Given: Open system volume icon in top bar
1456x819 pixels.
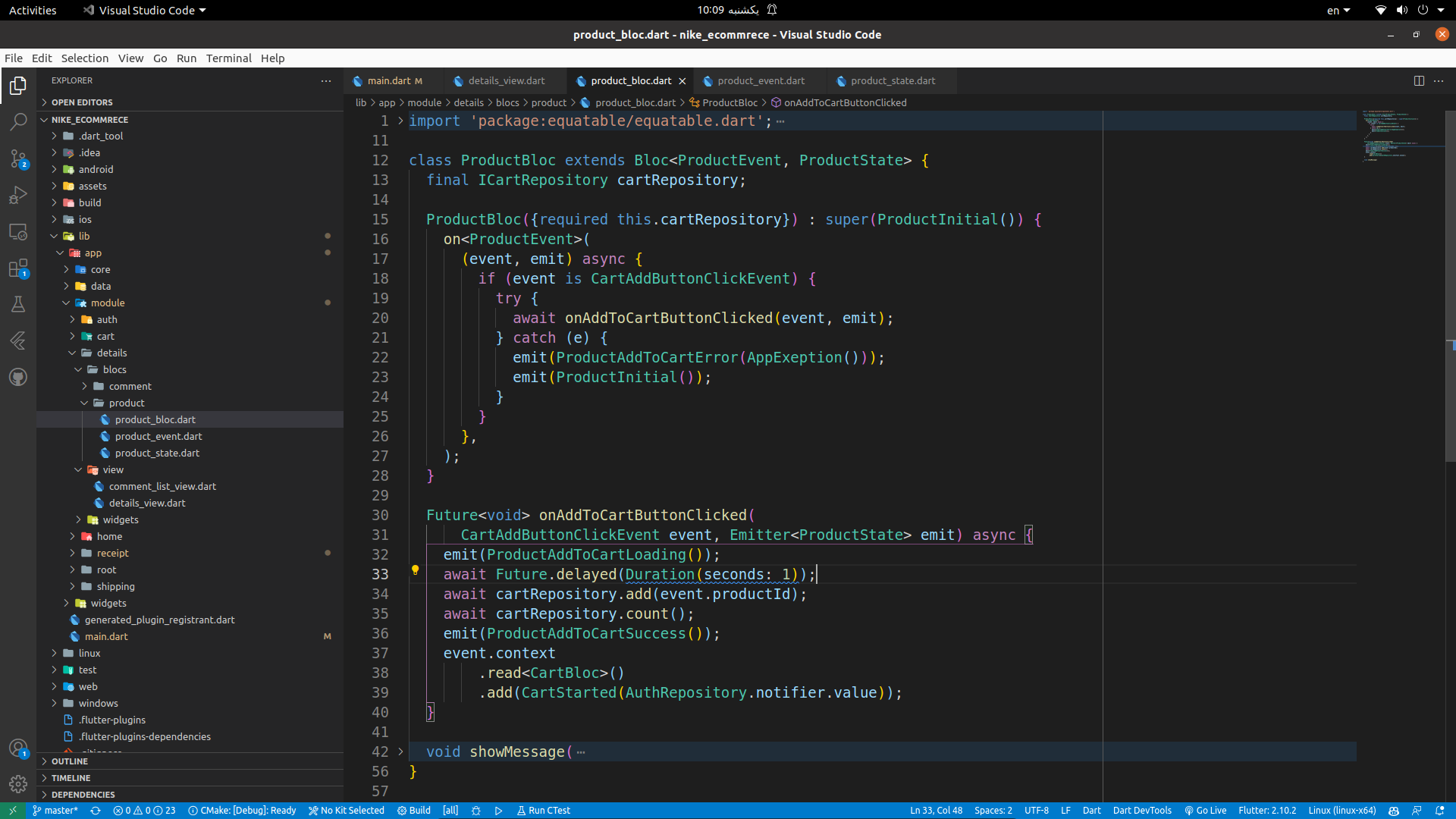Looking at the screenshot, I should click(1401, 10).
